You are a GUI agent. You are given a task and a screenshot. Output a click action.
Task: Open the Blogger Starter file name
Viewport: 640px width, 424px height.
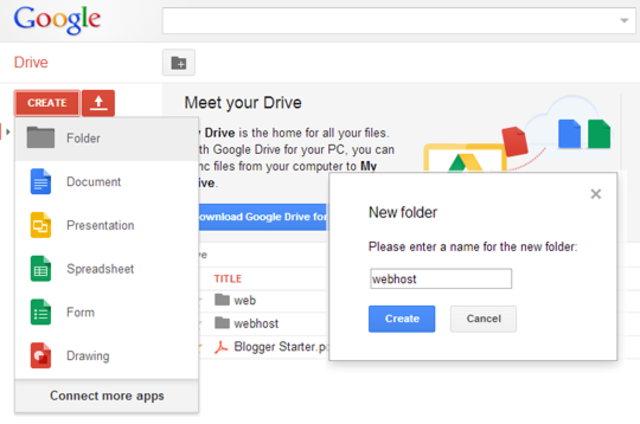pyautogui.click(x=281, y=347)
